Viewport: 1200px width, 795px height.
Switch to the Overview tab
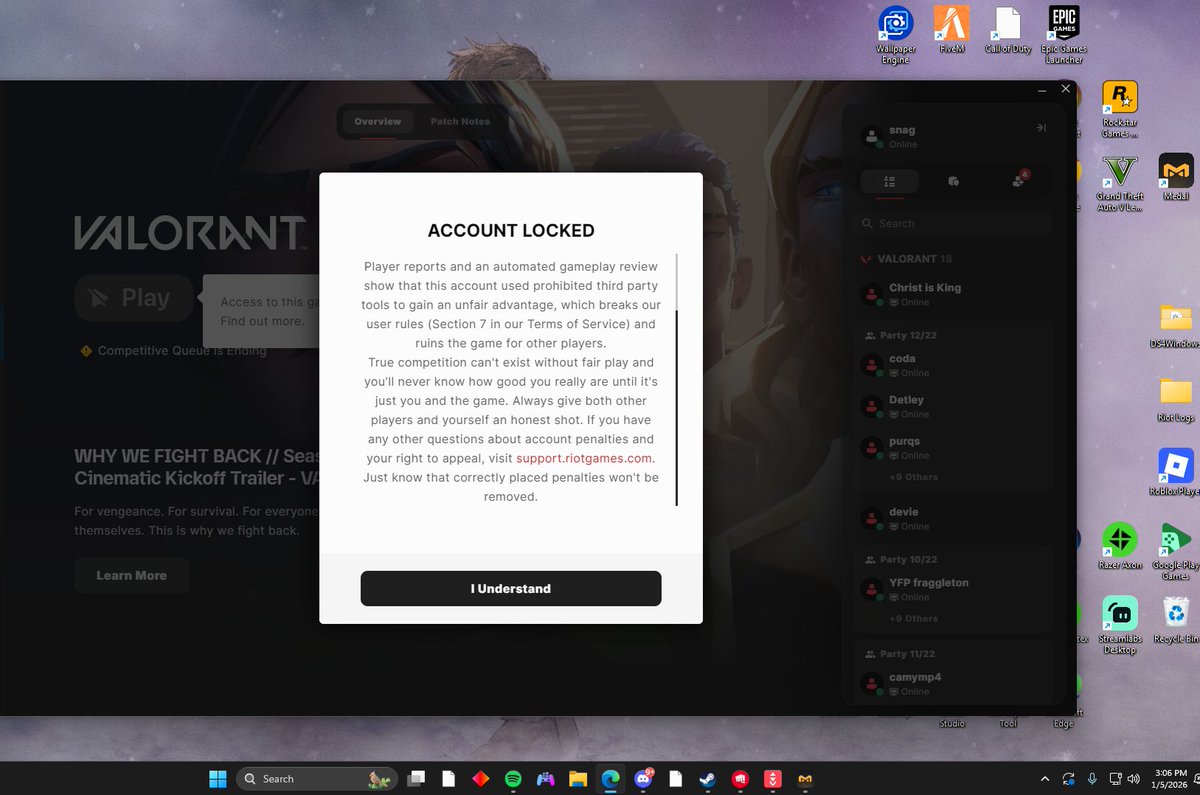[x=377, y=122]
